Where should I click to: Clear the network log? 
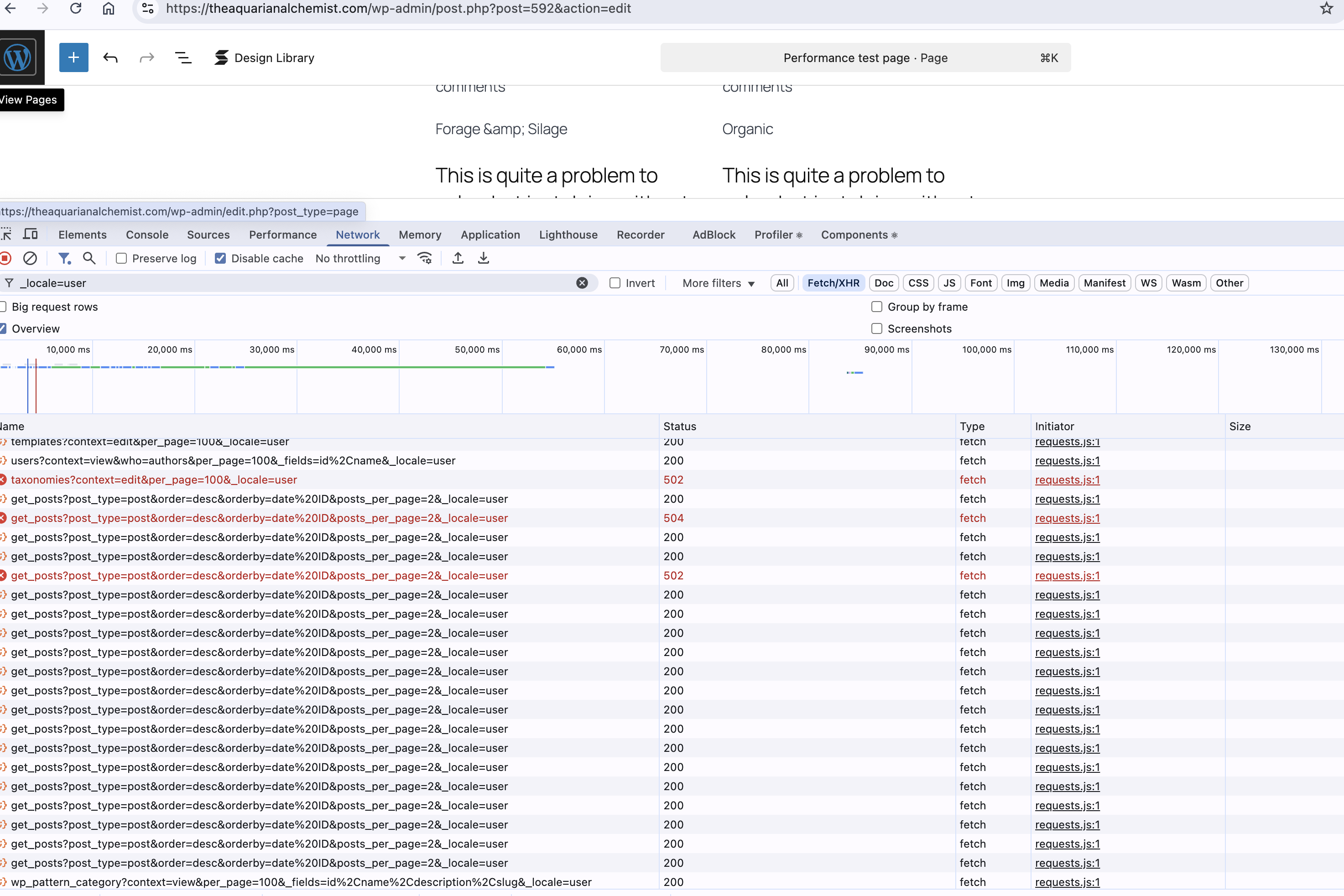click(x=30, y=258)
